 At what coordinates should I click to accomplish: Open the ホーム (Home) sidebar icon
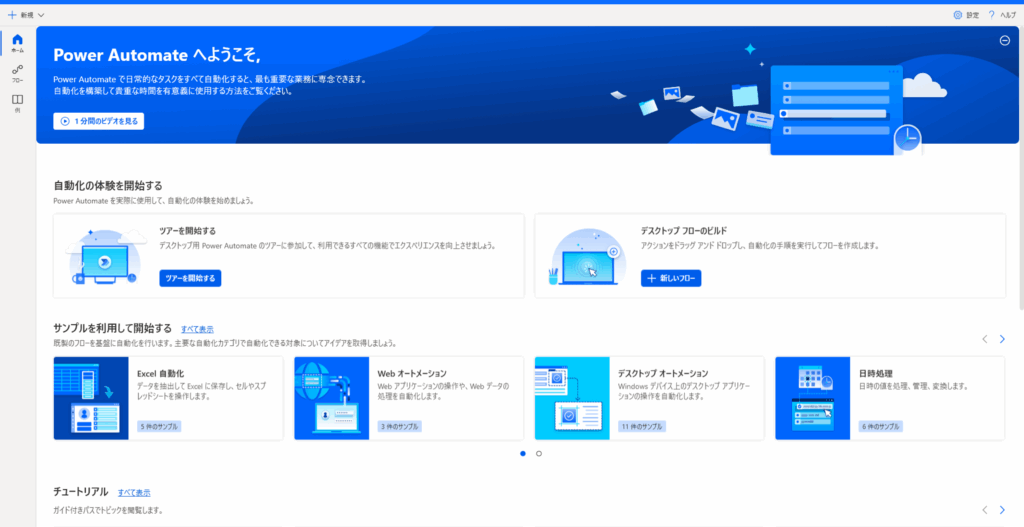pos(17,42)
